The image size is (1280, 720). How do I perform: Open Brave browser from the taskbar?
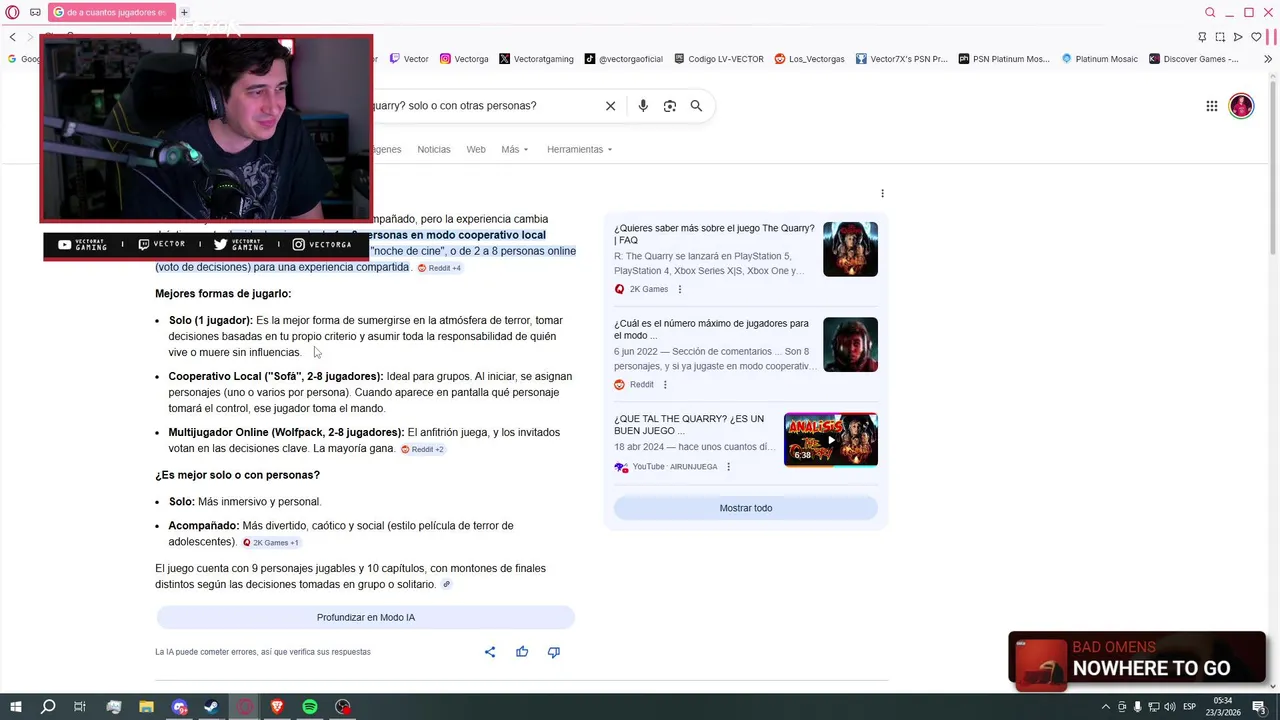277,707
